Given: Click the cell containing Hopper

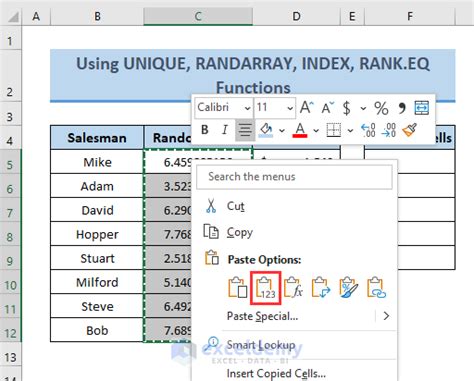Looking at the screenshot, I should [x=97, y=234].
